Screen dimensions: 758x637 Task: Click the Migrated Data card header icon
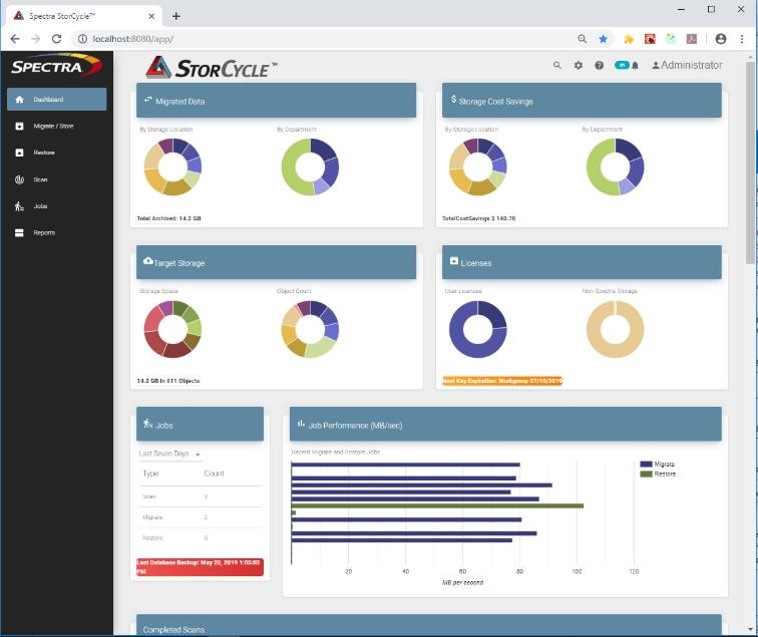[148, 100]
